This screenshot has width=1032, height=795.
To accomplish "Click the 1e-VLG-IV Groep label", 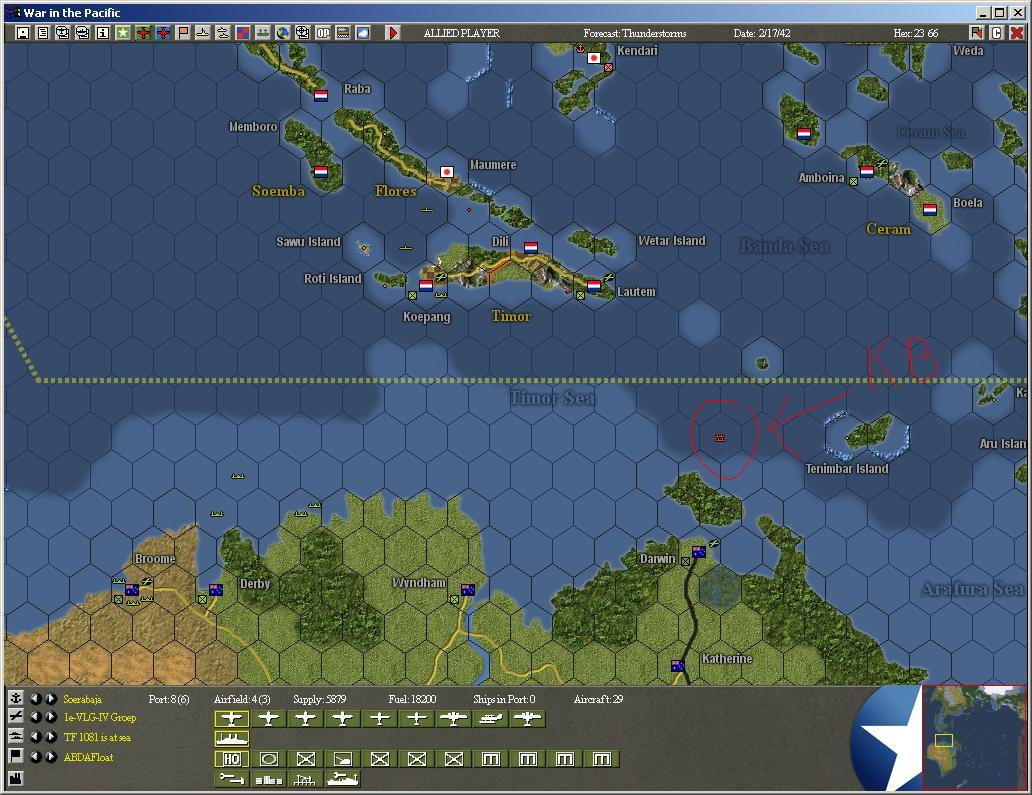I will click(99, 717).
